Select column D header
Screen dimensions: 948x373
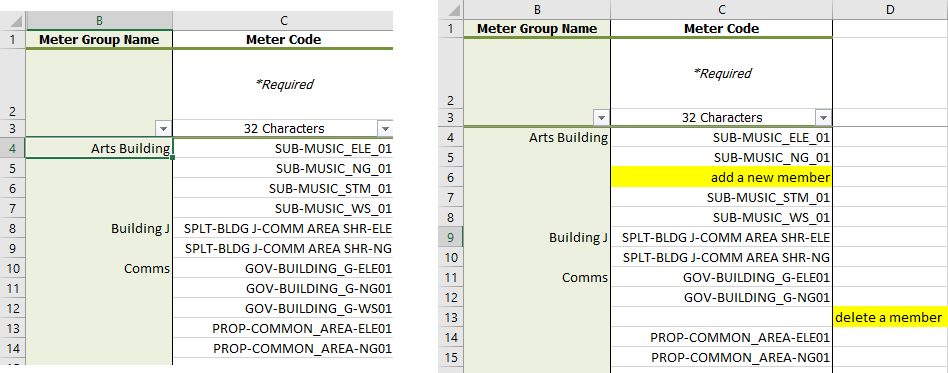click(x=890, y=9)
